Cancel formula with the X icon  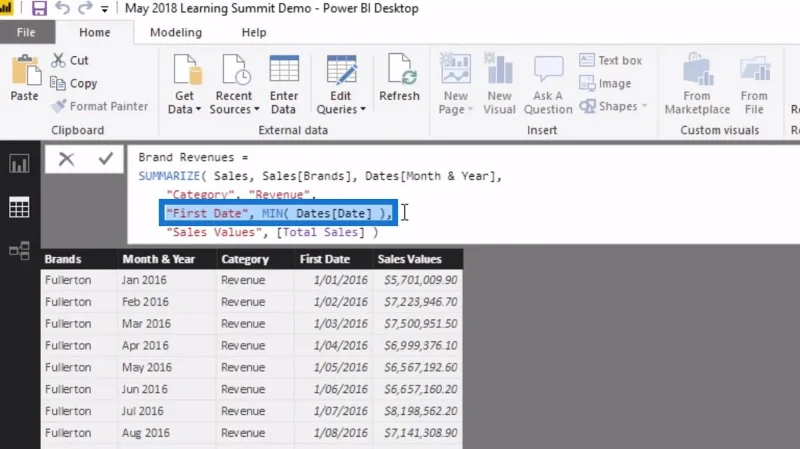(x=66, y=159)
